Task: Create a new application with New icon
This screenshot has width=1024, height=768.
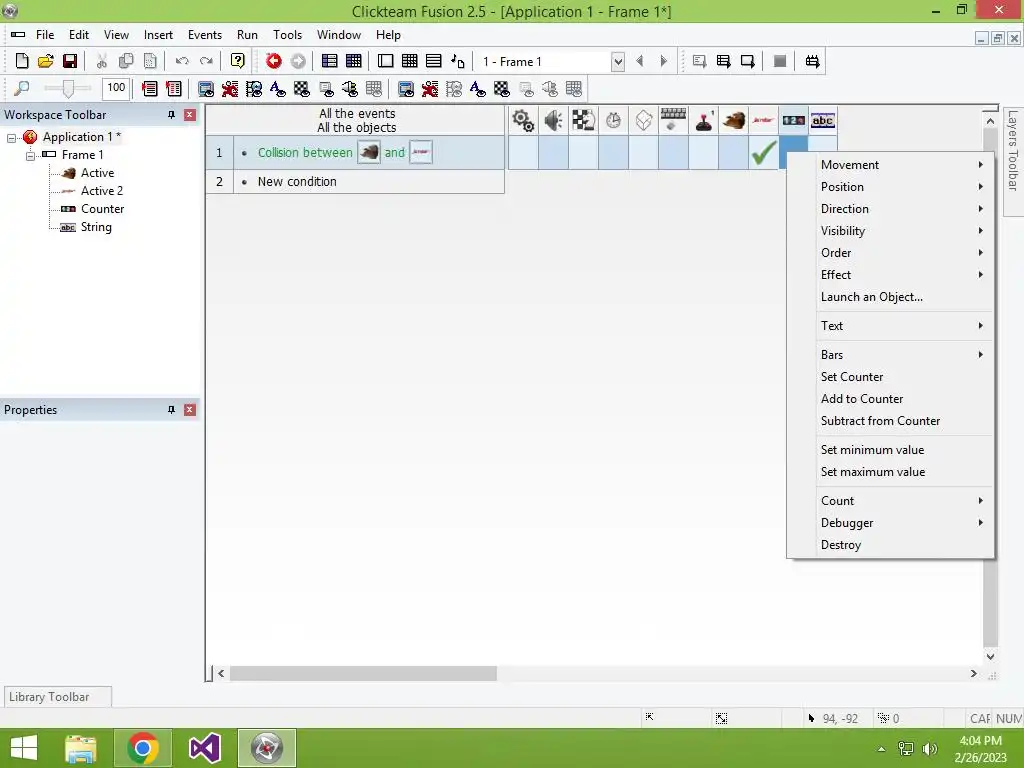Action: point(22,61)
